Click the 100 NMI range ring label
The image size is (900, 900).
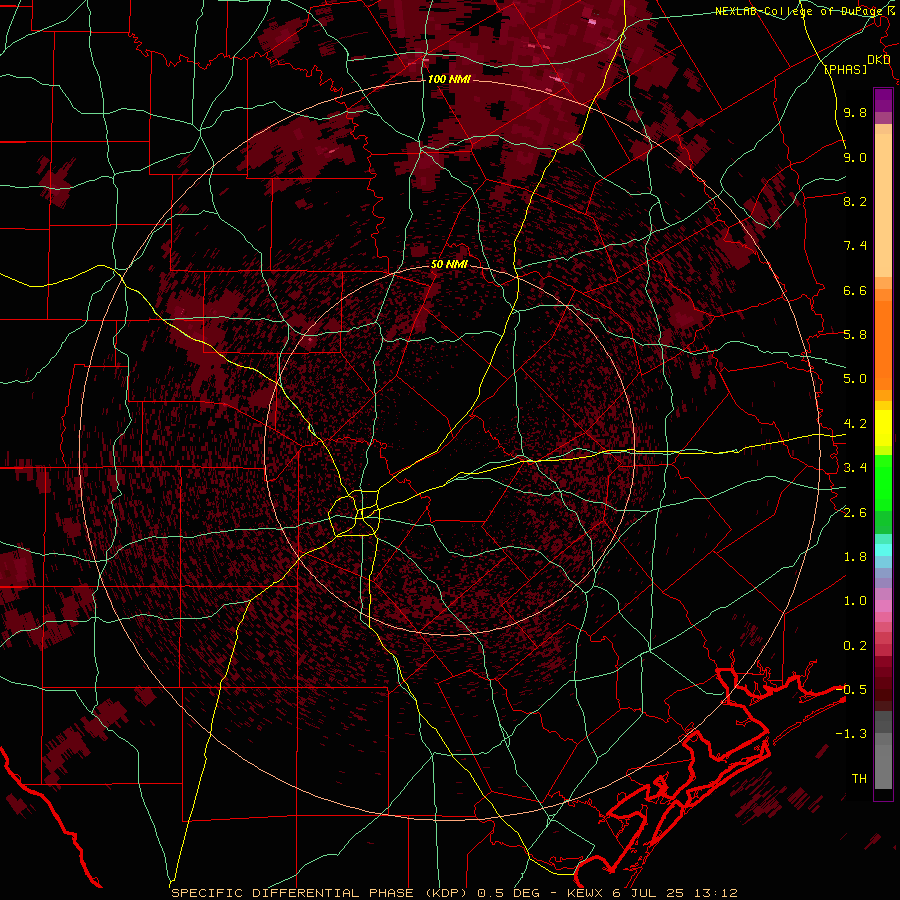449,79
